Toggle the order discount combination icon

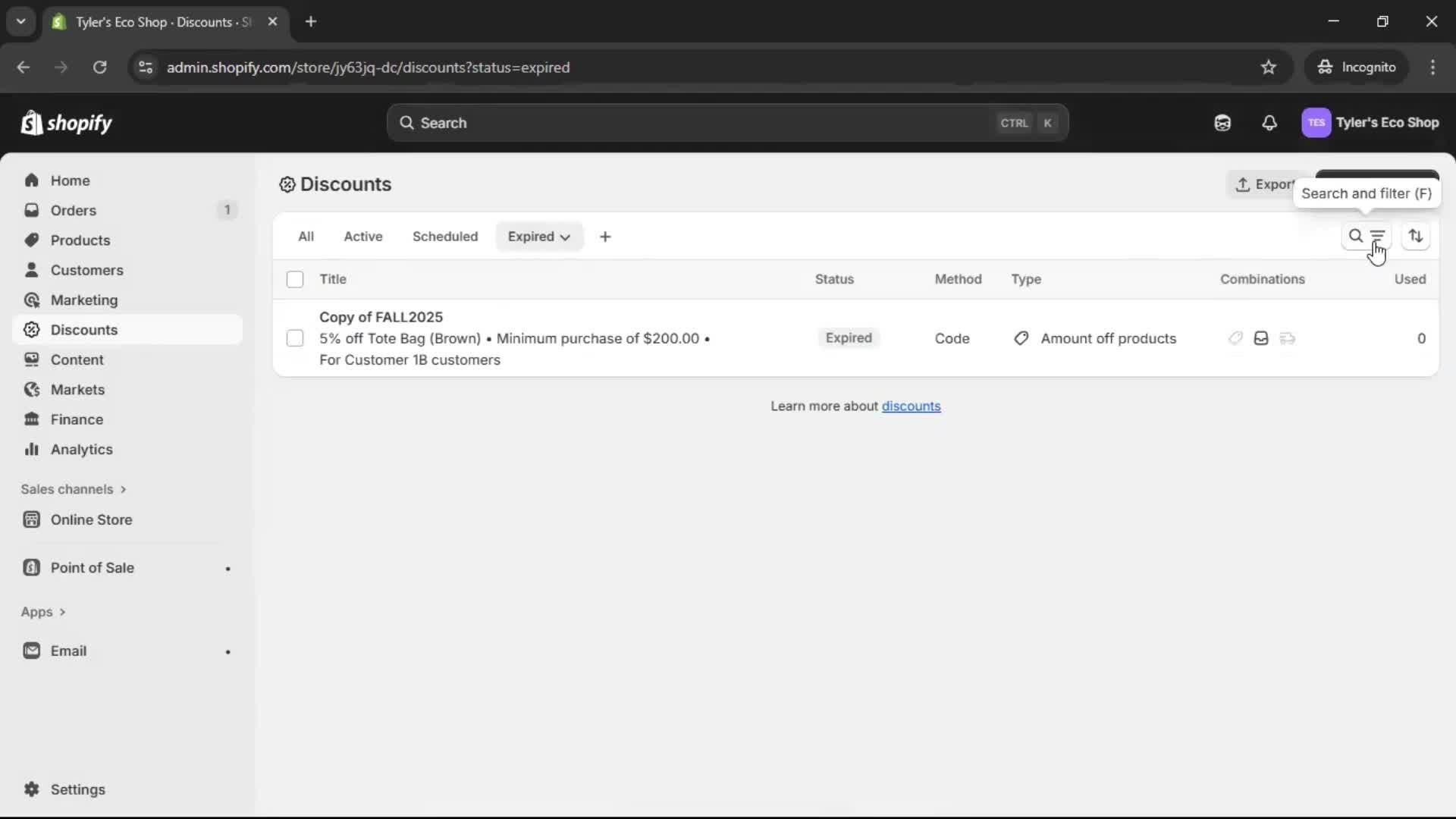point(1261,338)
